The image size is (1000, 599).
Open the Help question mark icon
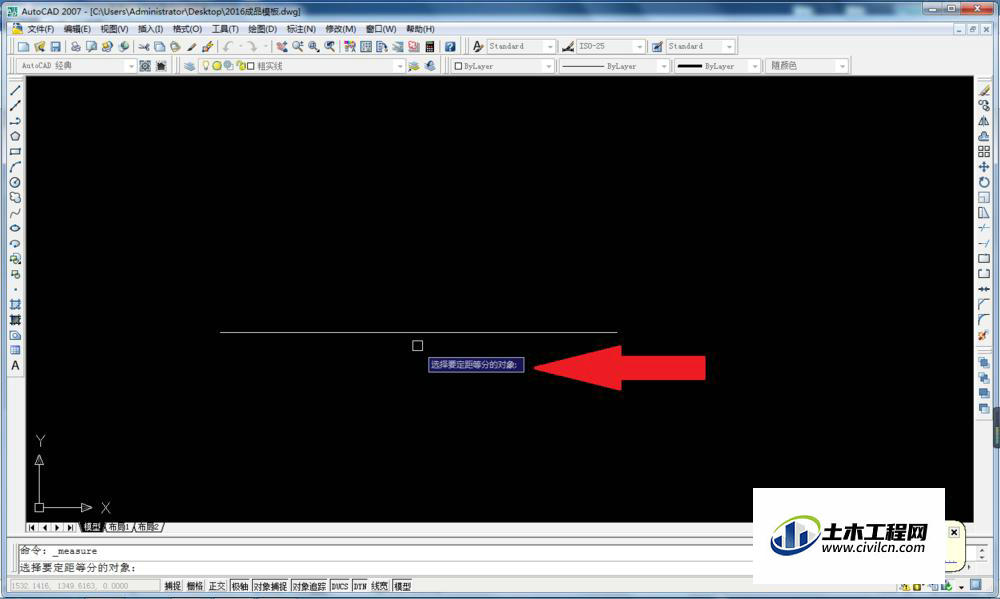(x=450, y=47)
